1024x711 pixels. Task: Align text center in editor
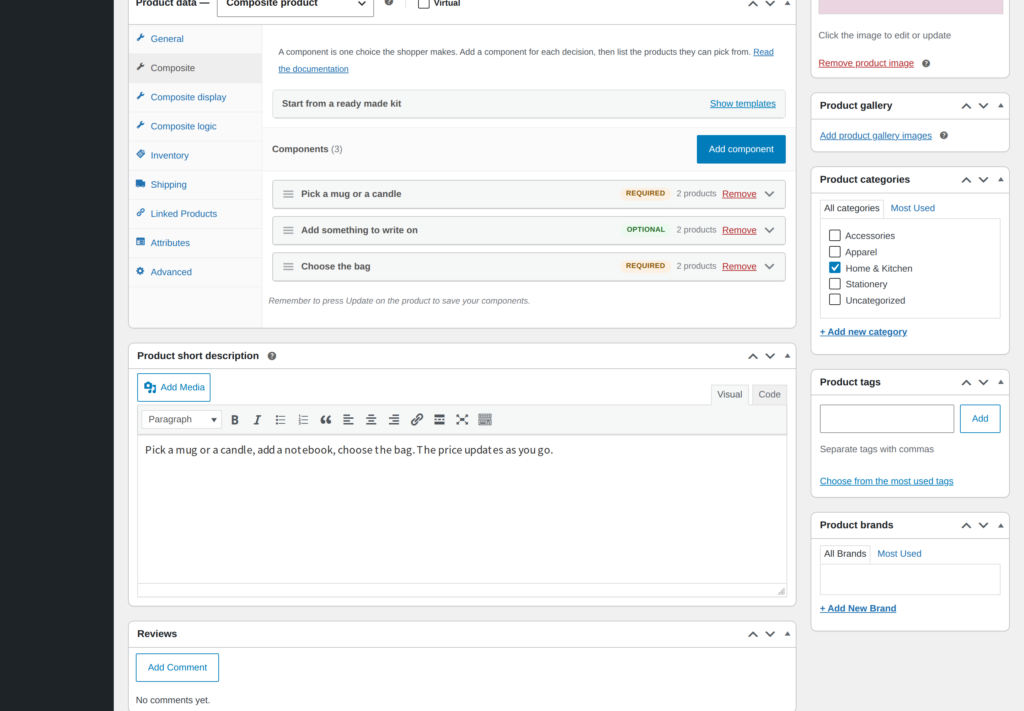point(371,420)
